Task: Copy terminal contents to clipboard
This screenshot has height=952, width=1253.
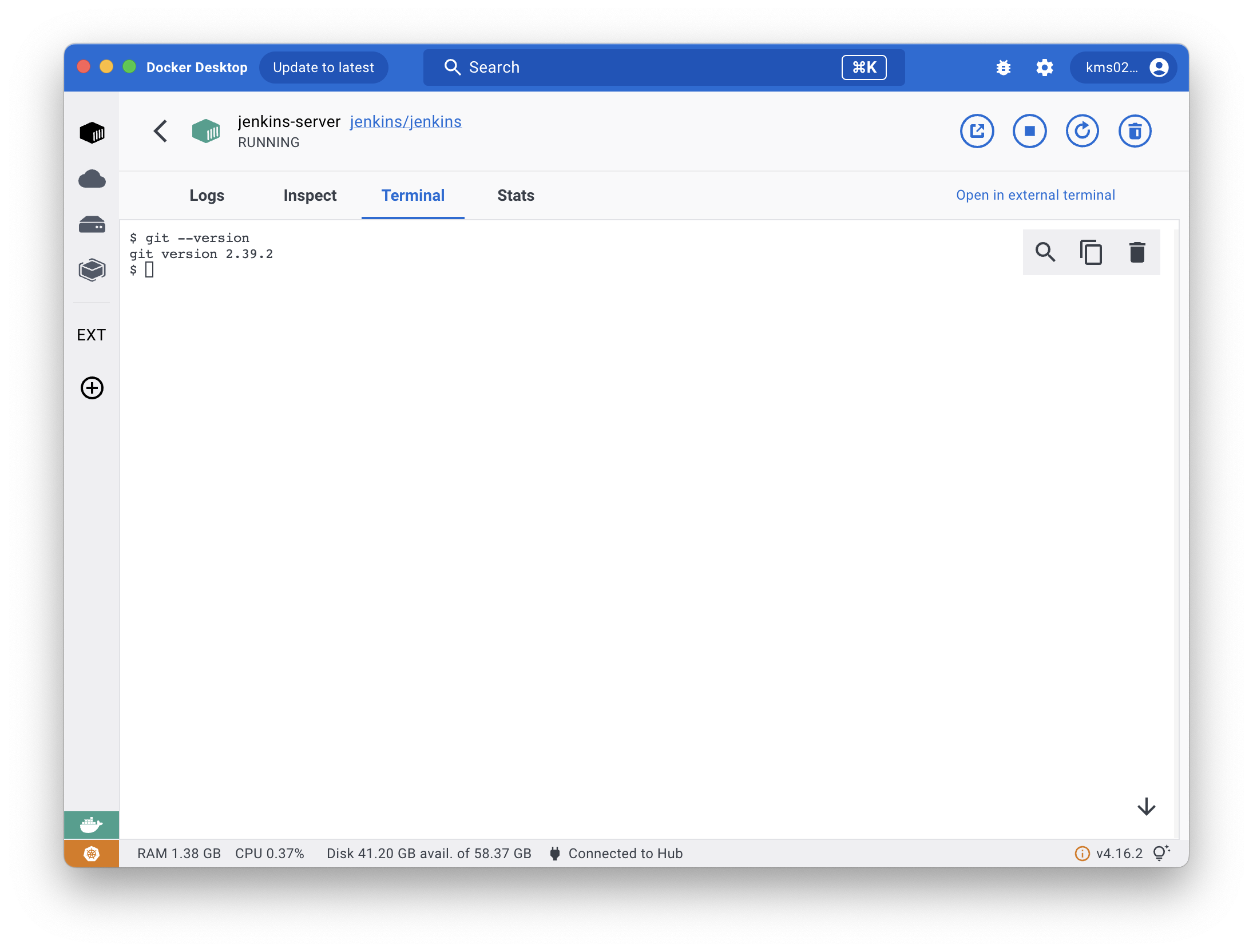Action: (x=1091, y=252)
